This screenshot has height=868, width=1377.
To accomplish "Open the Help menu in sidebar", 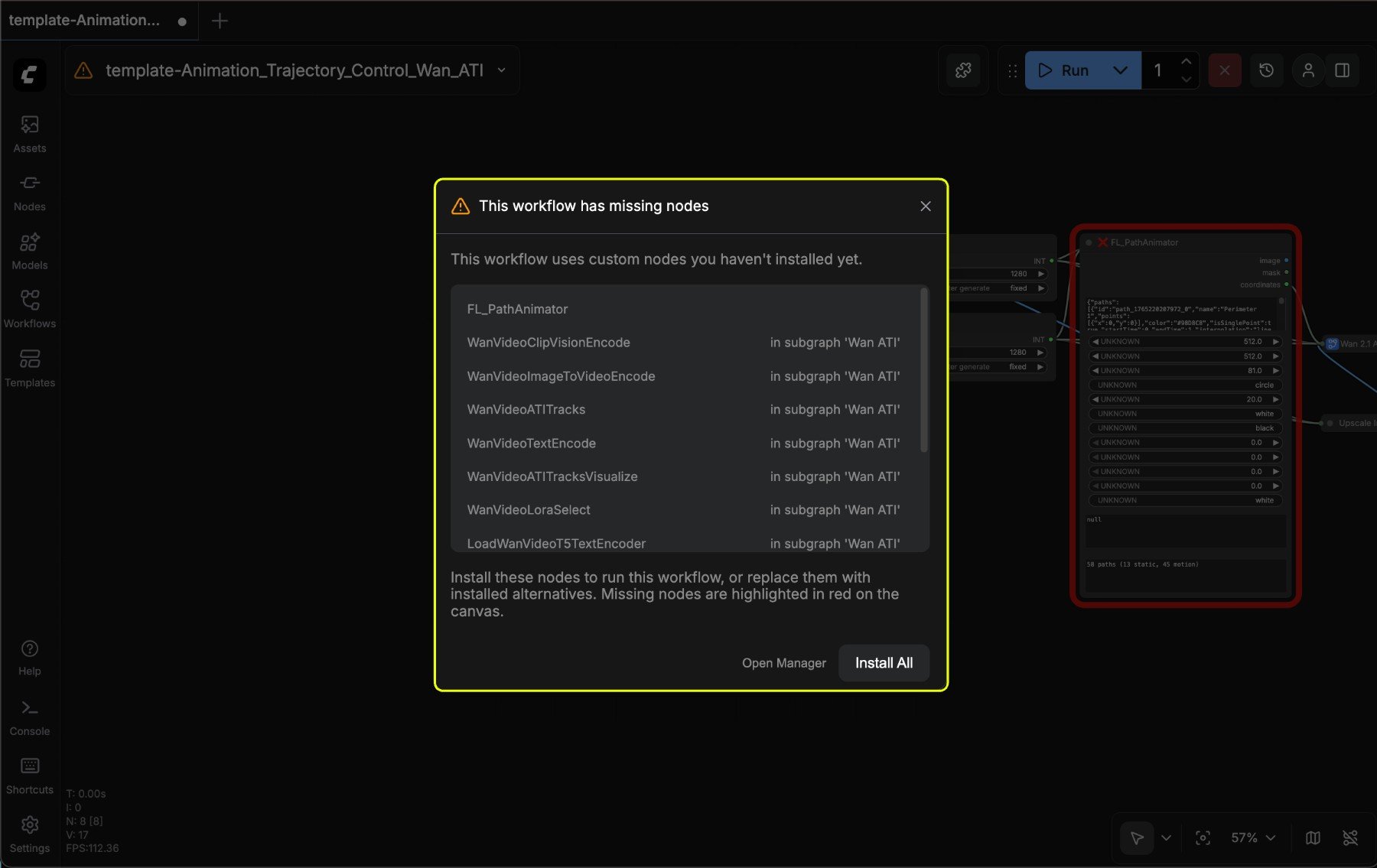I will pos(30,658).
